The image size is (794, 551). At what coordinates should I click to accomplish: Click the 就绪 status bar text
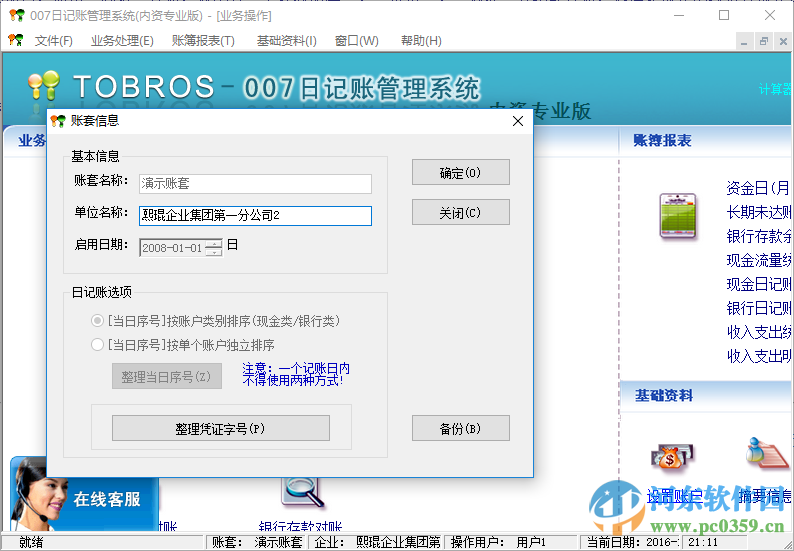[x=31, y=542]
